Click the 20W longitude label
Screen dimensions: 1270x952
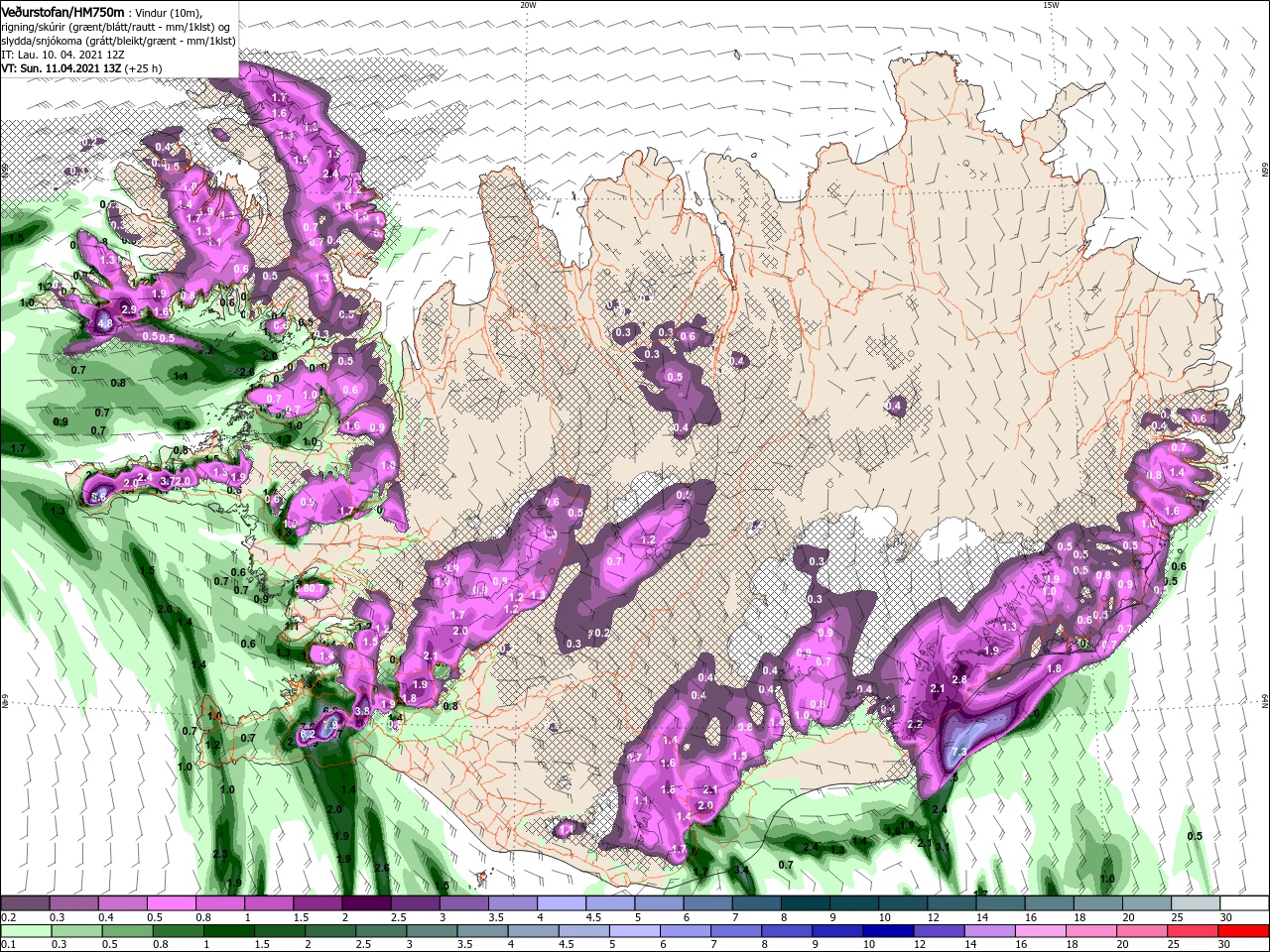[528, 5]
